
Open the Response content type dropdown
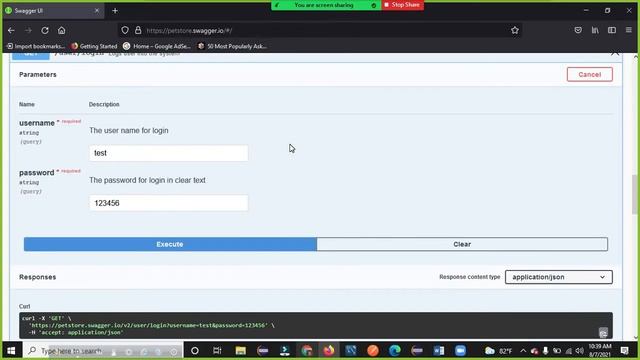tap(558, 277)
